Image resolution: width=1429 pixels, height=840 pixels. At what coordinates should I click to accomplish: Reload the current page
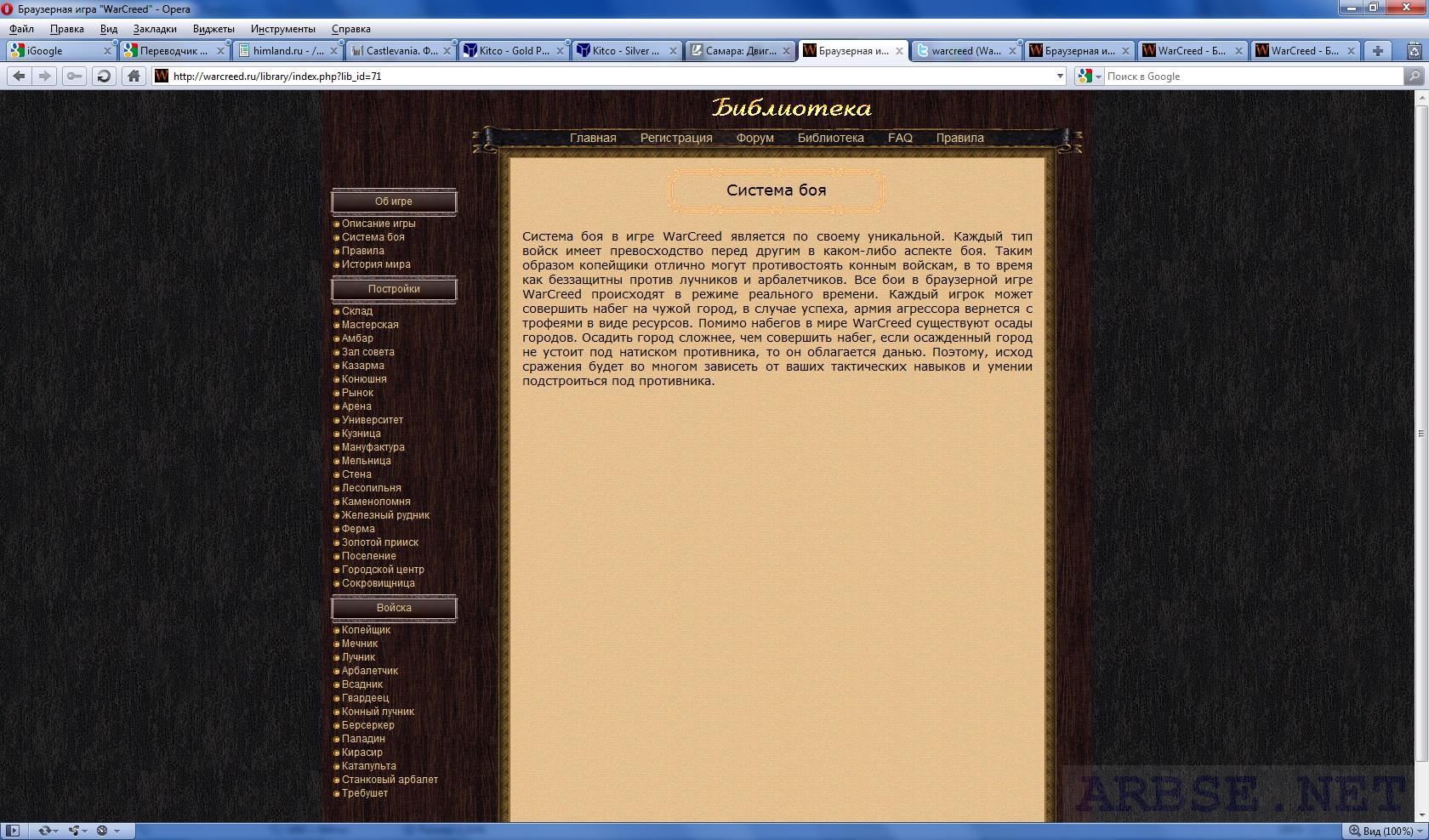104,76
